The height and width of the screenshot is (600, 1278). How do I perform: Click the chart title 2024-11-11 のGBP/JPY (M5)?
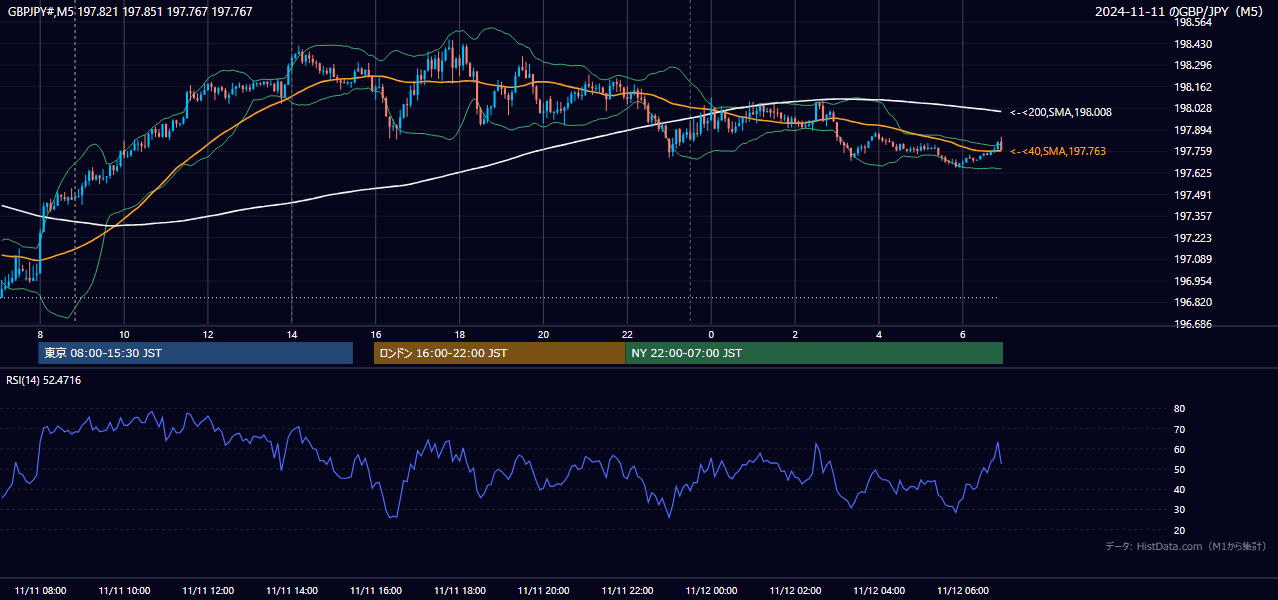coord(1180,12)
